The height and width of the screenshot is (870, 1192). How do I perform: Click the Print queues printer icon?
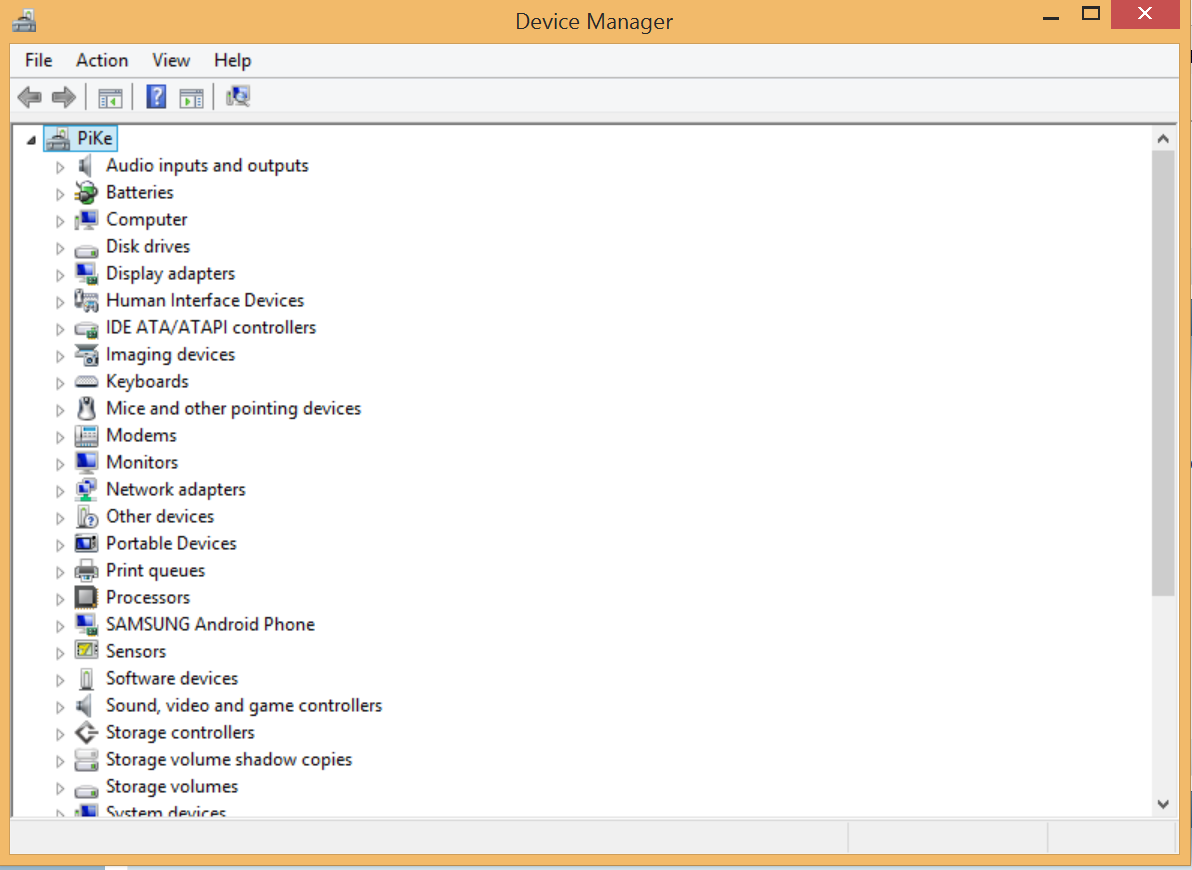pos(86,570)
